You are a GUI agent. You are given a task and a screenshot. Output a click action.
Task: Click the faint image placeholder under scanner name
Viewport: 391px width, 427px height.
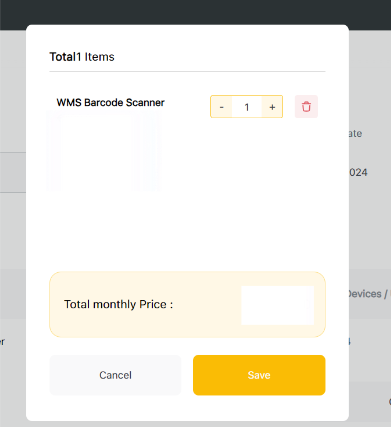(104, 151)
